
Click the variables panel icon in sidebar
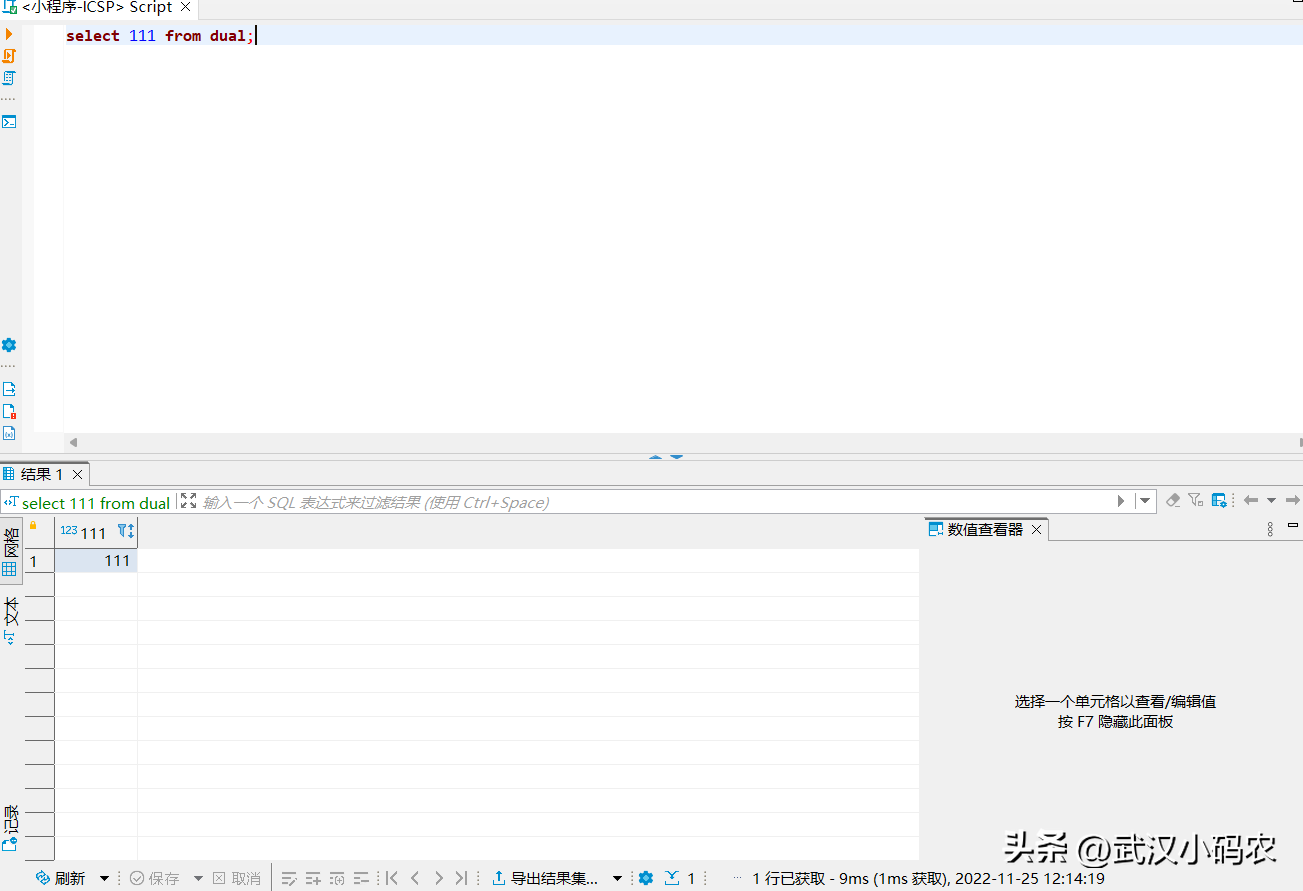pos(9,433)
